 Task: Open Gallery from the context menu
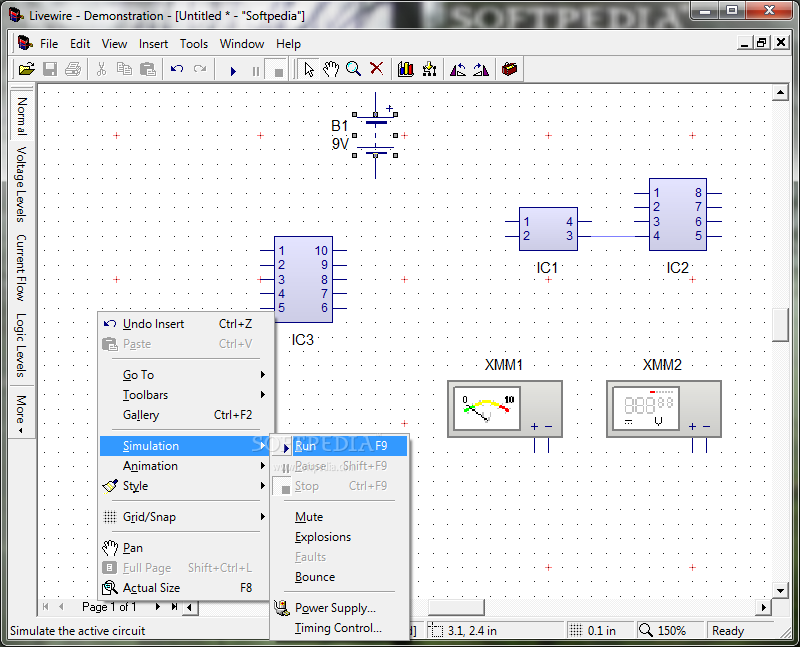point(186,415)
